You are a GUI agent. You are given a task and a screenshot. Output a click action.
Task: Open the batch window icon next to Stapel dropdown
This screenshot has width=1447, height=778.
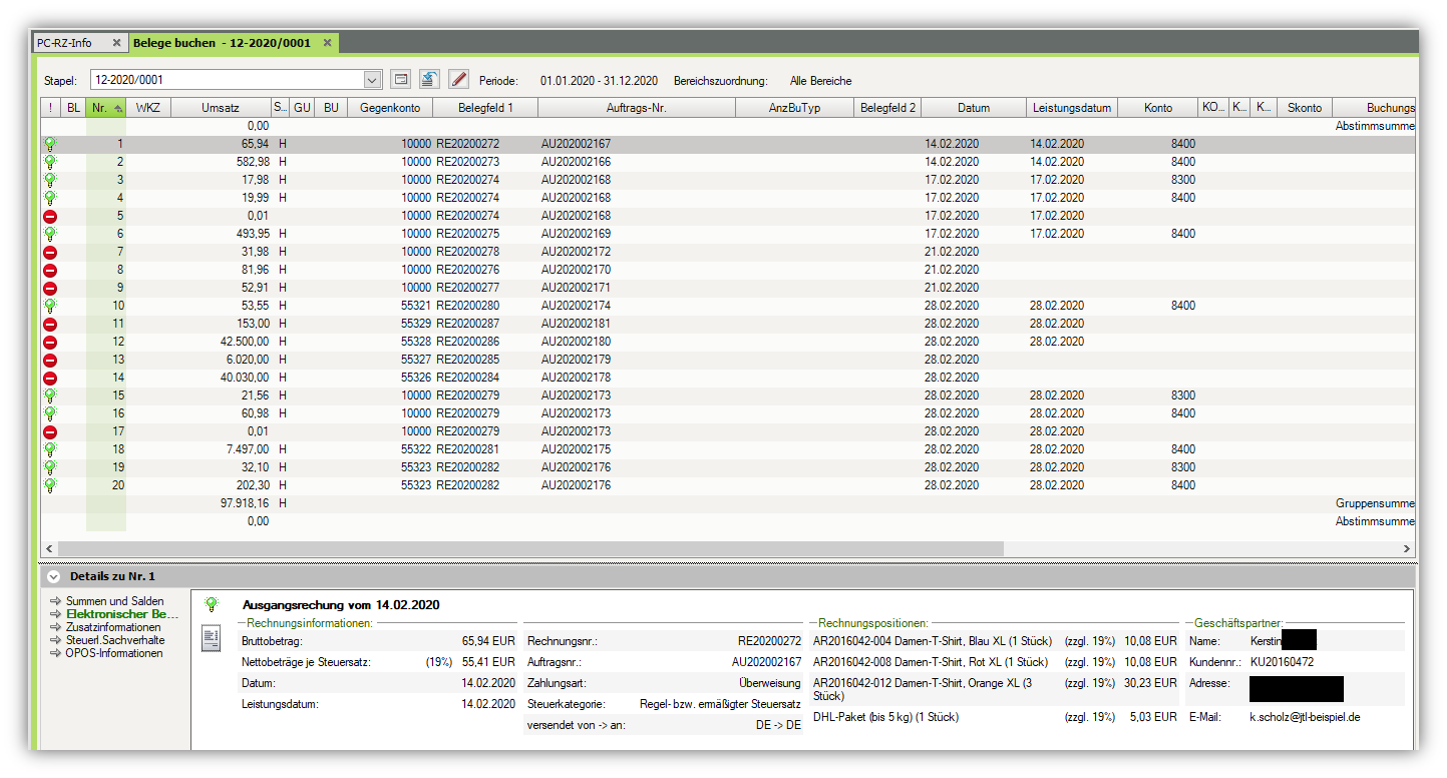click(x=400, y=80)
